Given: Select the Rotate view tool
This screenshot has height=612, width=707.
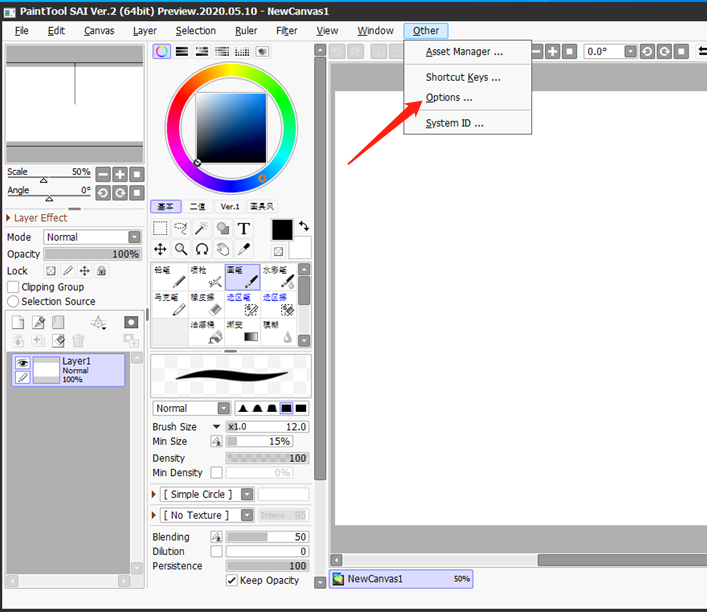Looking at the screenshot, I should (202, 249).
